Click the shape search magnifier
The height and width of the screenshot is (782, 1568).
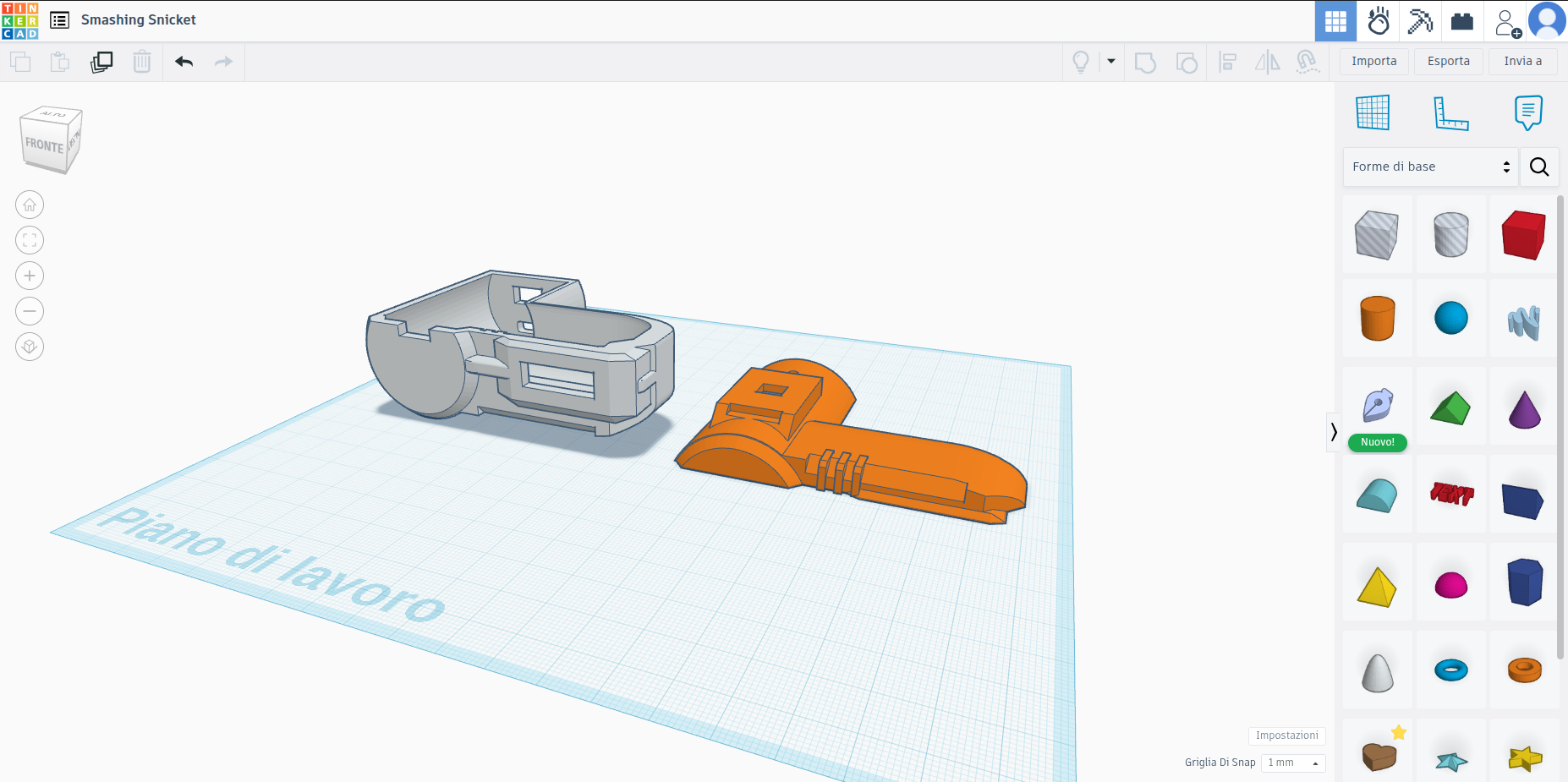(x=1539, y=167)
